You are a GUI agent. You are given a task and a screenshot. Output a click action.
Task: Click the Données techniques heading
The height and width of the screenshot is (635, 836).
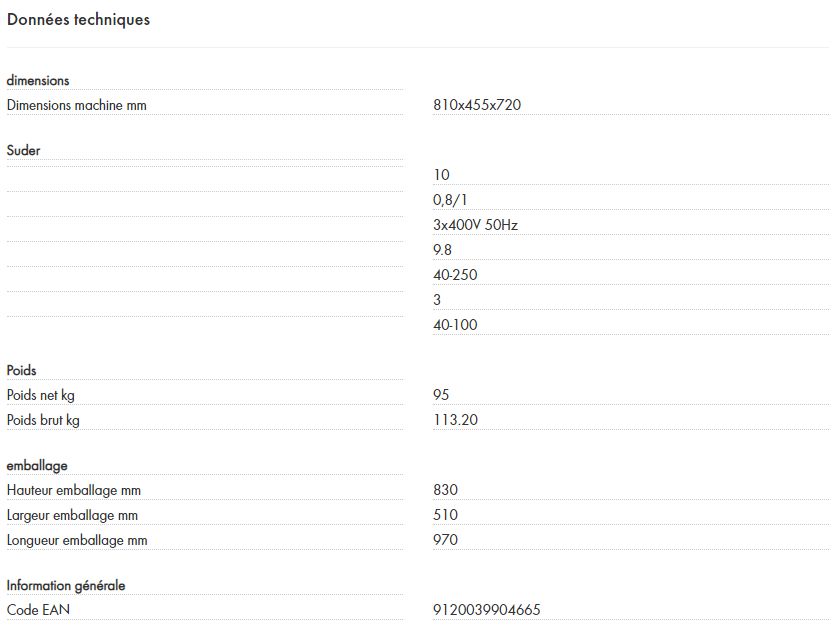click(78, 19)
